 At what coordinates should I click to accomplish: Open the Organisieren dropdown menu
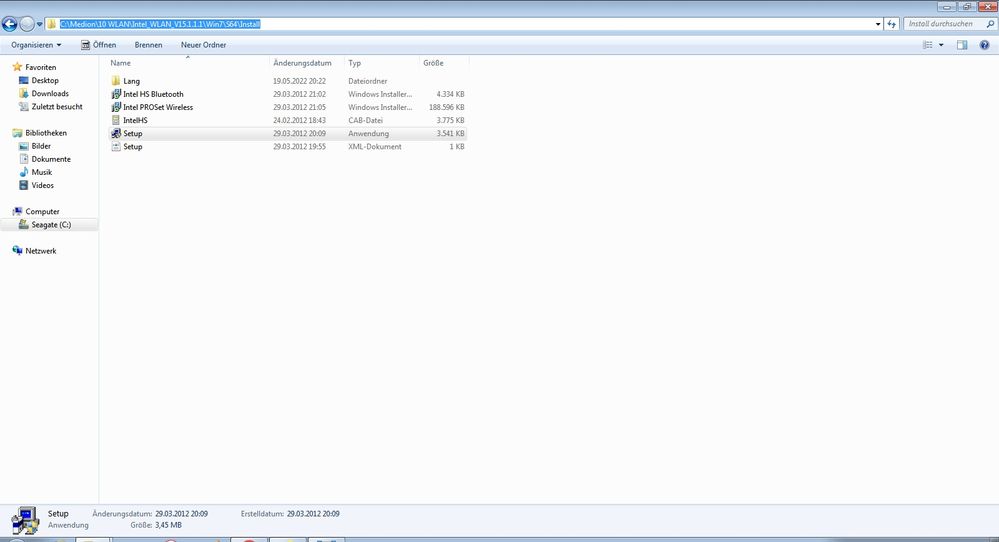click(x=36, y=45)
